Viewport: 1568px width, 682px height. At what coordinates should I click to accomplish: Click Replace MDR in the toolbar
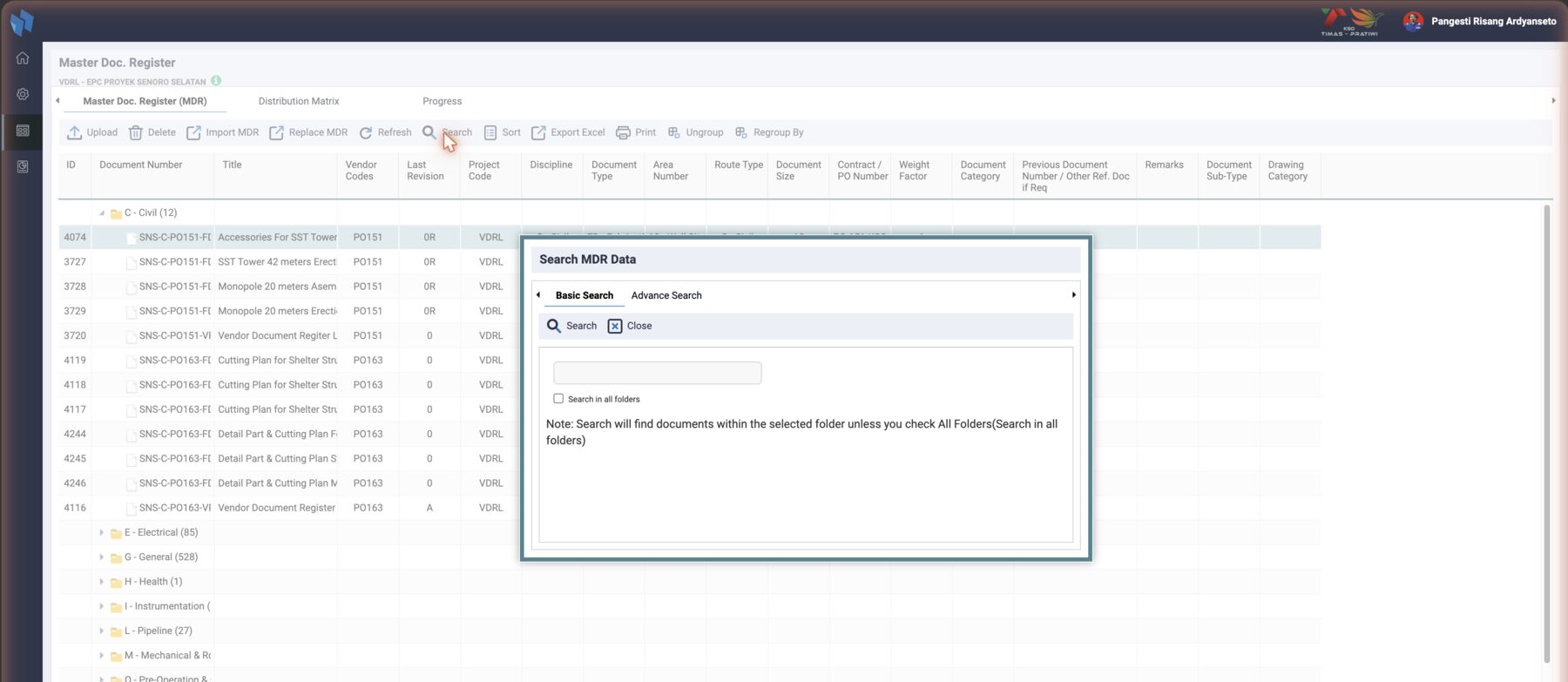pyautogui.click(x=308, y=132)
